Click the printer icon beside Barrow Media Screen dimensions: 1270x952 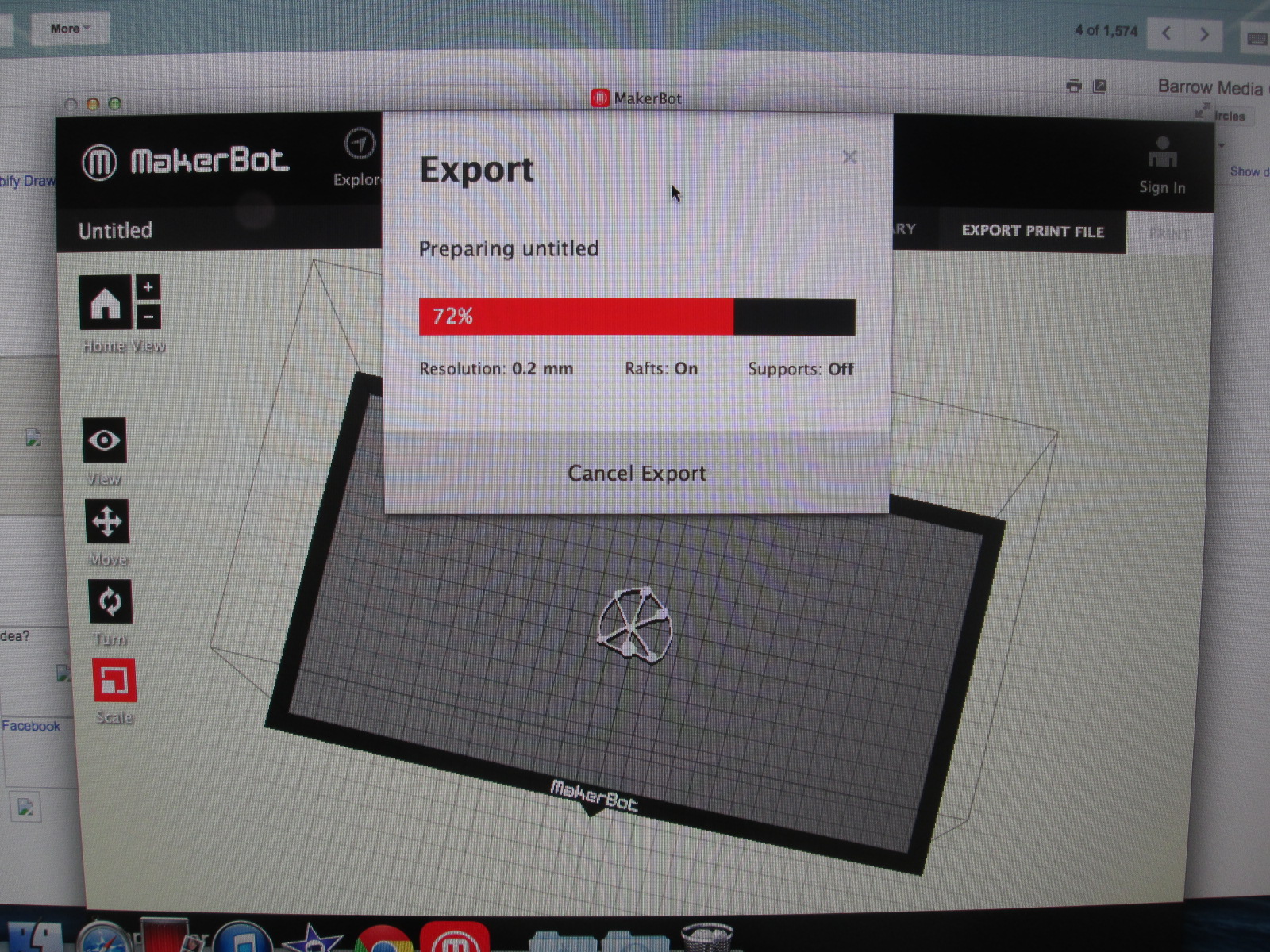pos(1074,86)
